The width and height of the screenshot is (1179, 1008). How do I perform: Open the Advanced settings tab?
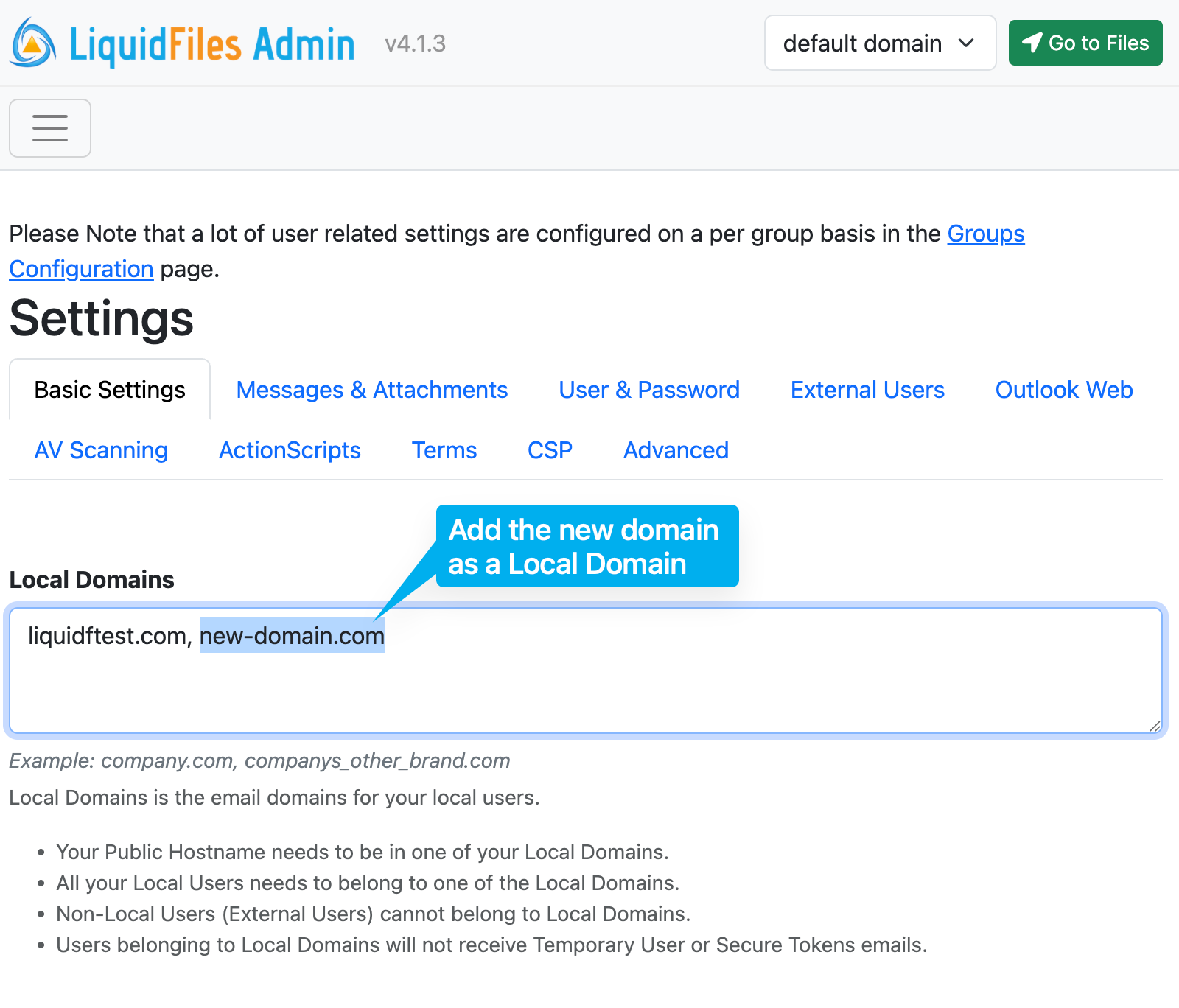(x=675, y=449)
